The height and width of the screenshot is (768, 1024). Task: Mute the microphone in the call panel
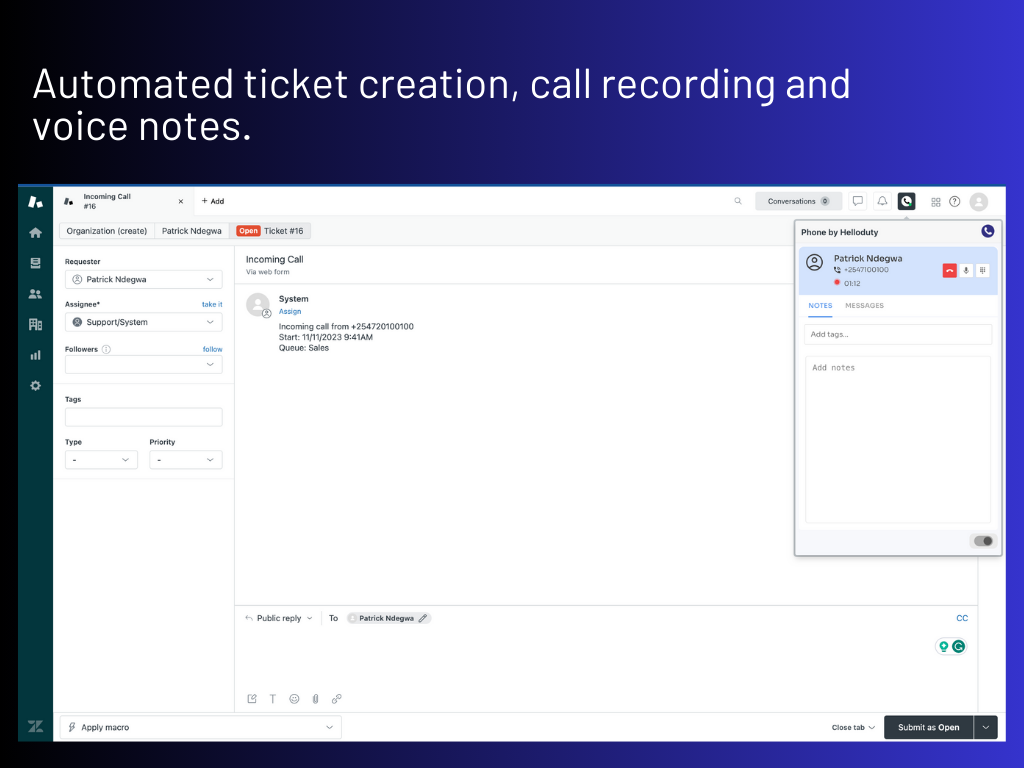[x=966, y=270]
